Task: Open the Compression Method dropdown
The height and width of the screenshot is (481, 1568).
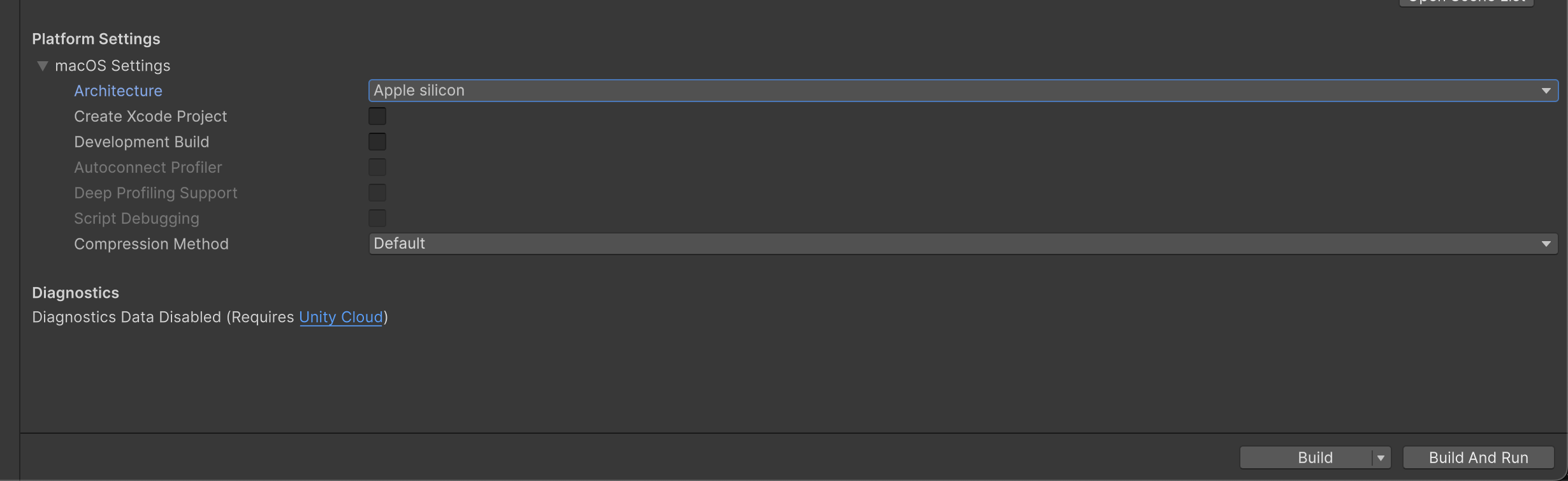Action: pos(956,244)
